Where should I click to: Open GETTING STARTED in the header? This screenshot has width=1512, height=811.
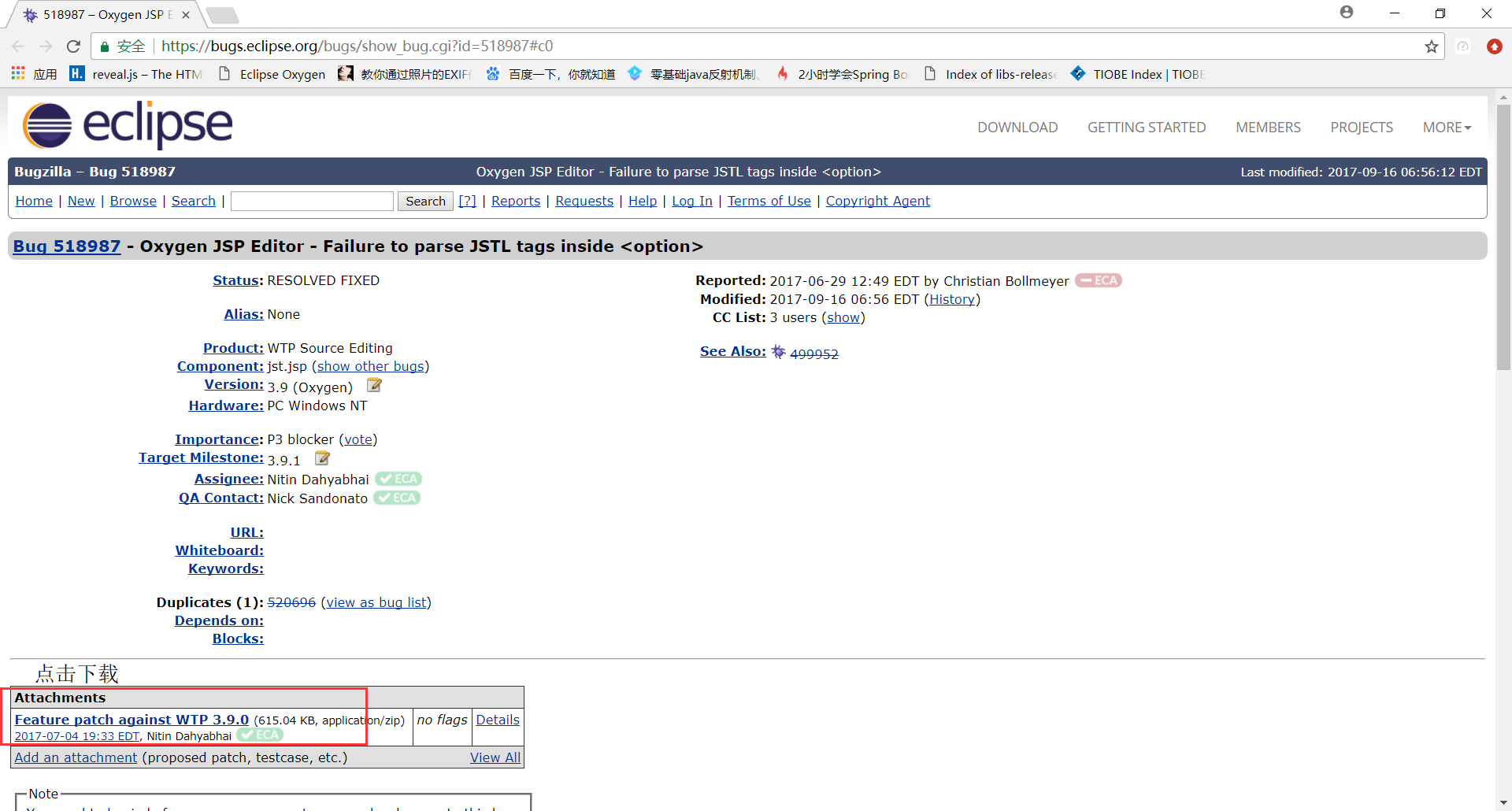[x=1147, y=128]
